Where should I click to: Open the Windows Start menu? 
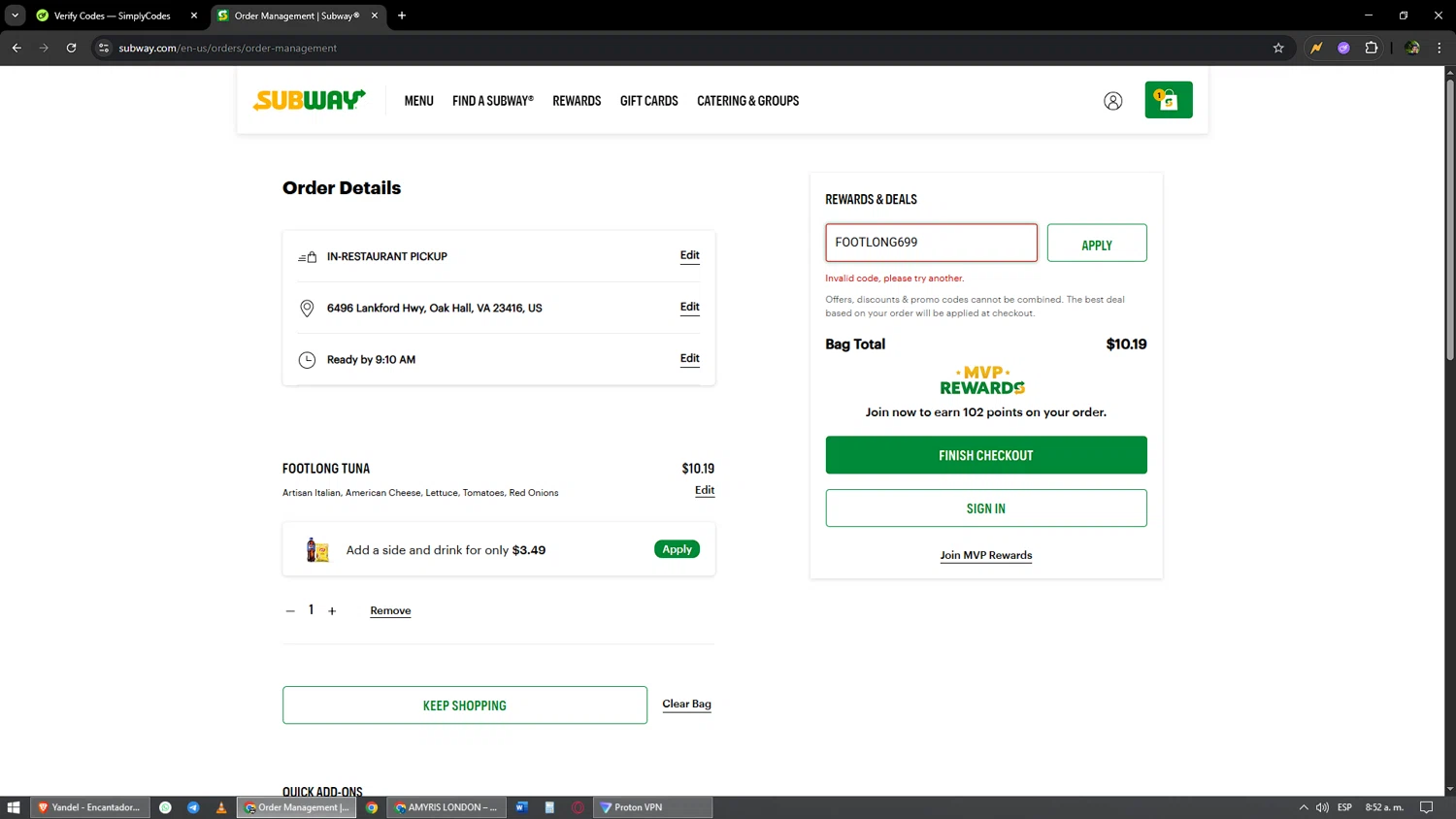pyautogui.click(x=14, y=807)
